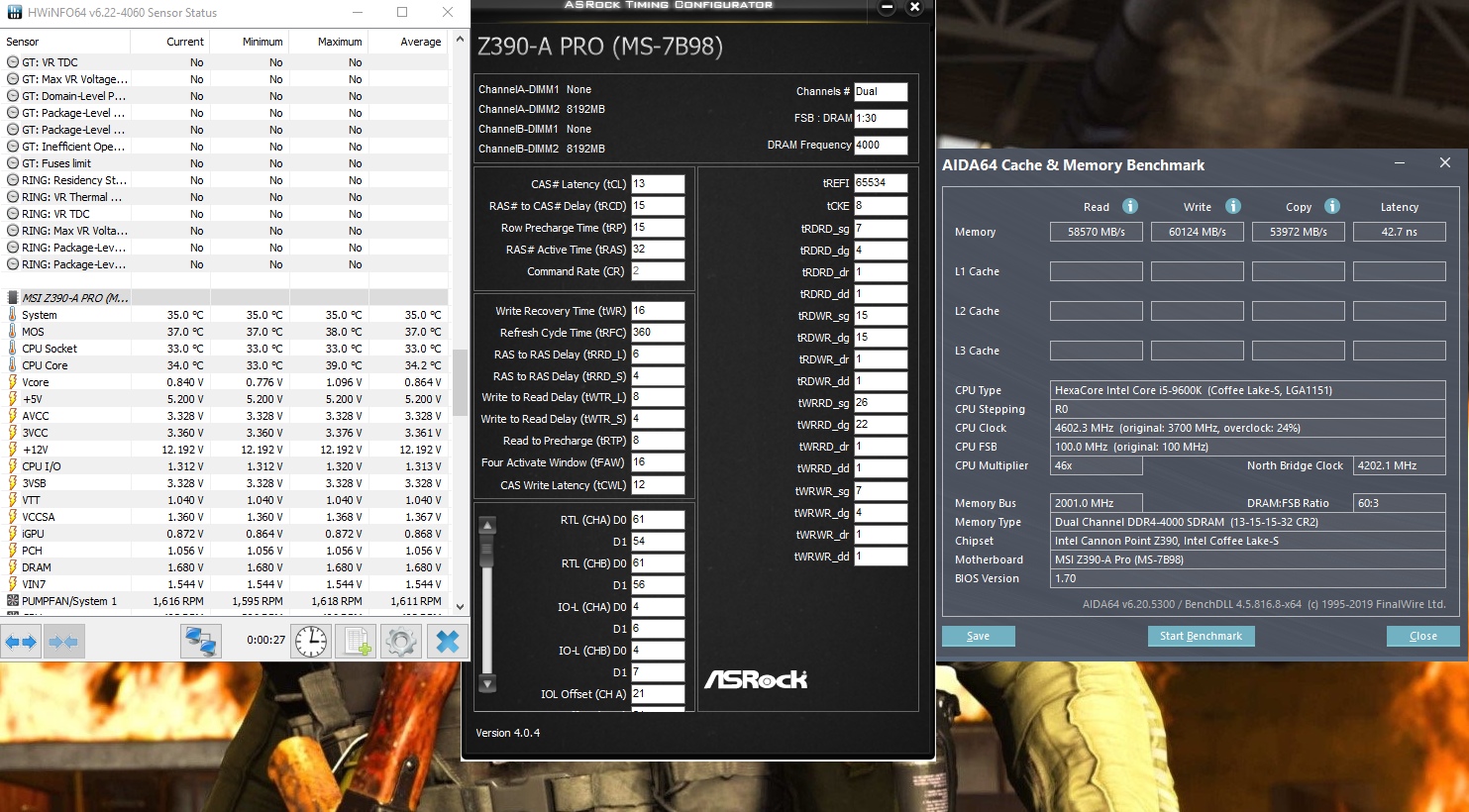Click the Start Benchmark button
This screenshot has height=812, width=1469.
click(x=1201, y=636)
